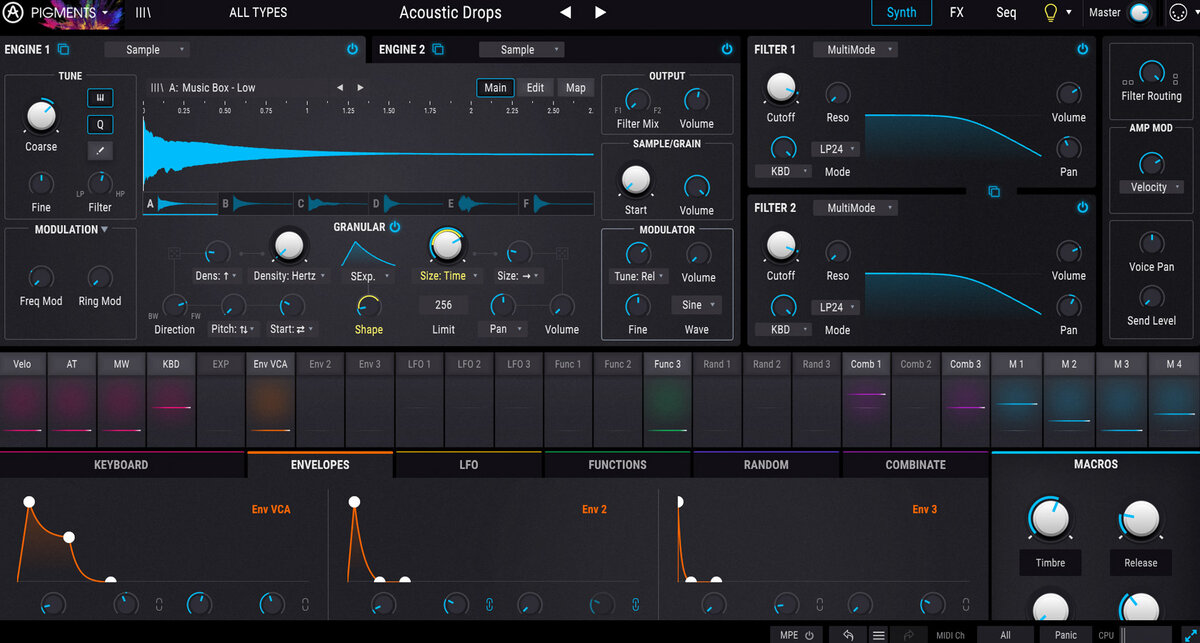Click the Q quantize button in Tune
The width and height of the screenshot is (1200, 643).
[x=100, y=125]
